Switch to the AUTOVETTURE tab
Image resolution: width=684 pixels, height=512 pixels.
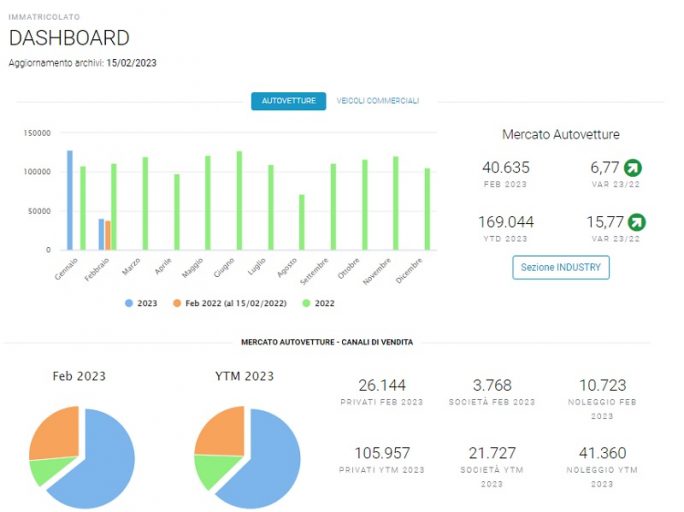pos(288,101)
